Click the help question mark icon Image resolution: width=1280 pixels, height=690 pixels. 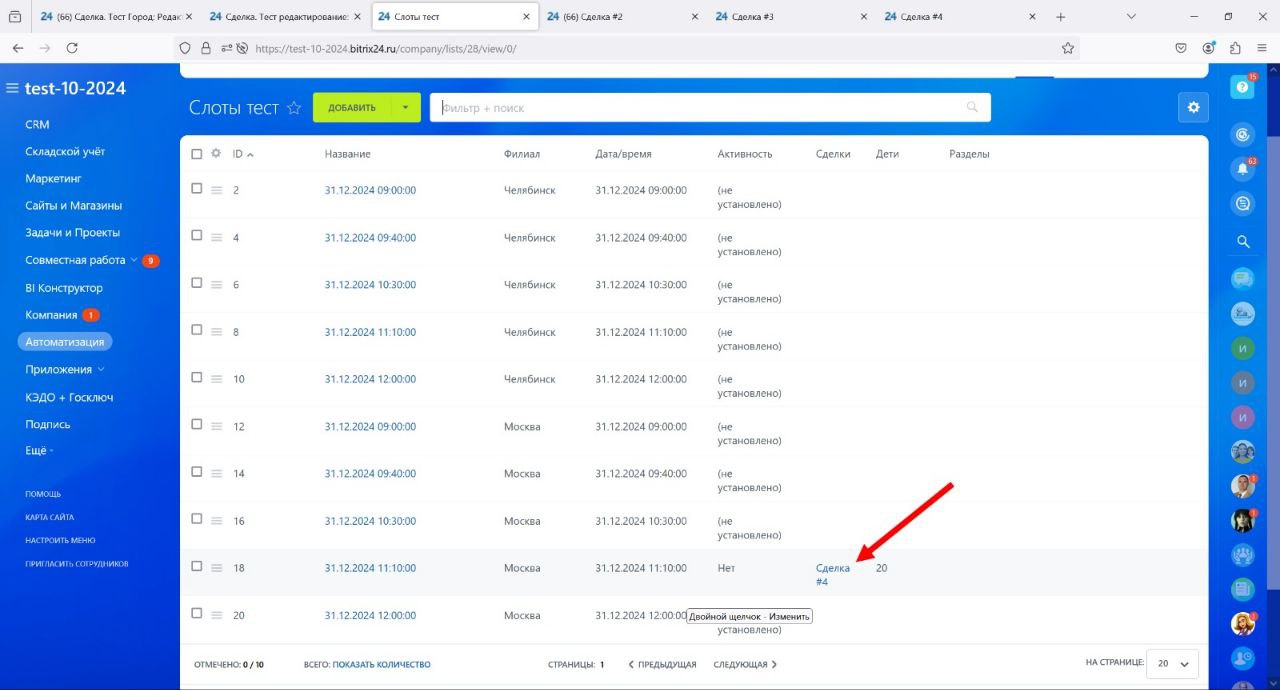[x=1242, y=88]
